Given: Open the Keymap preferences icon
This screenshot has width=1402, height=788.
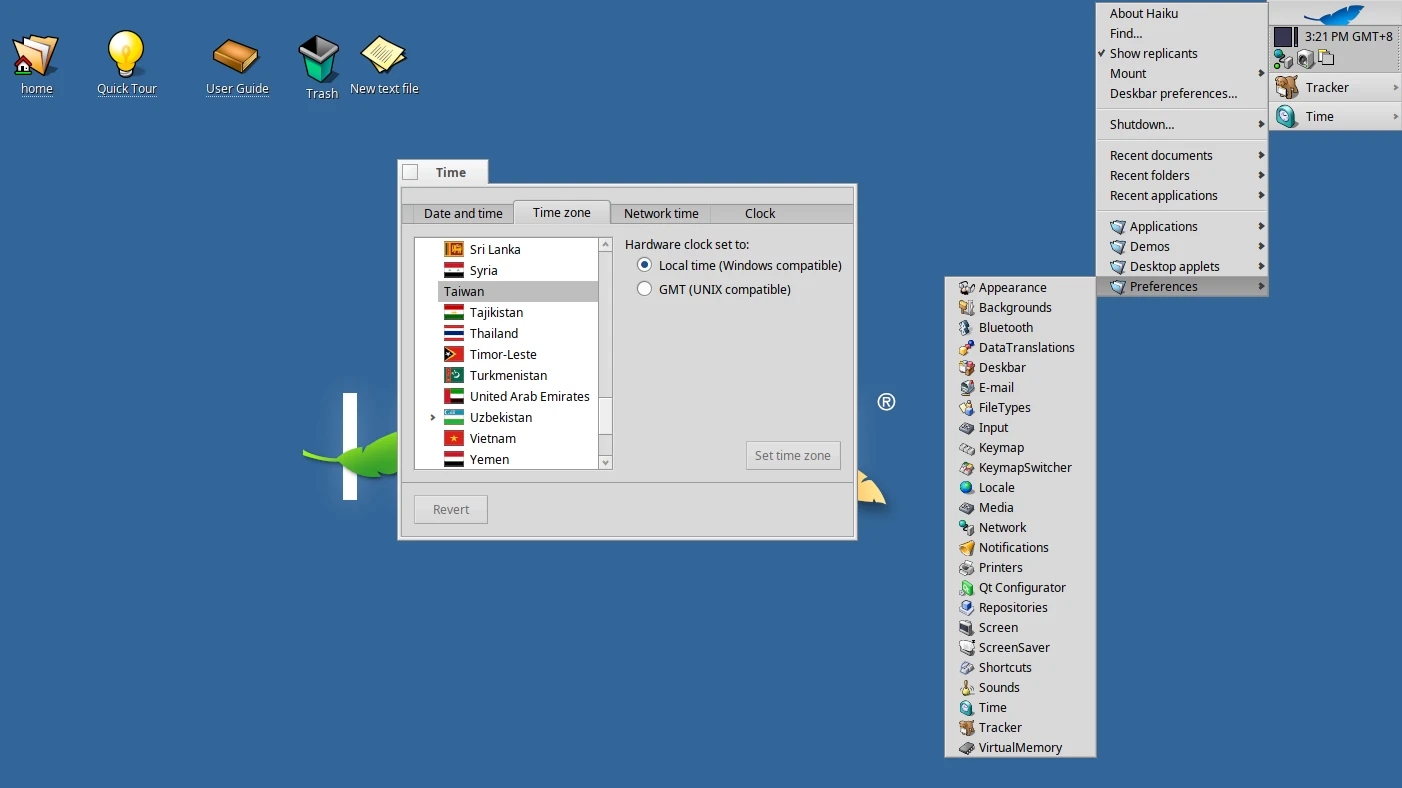Looking at the screenshot, I should point(999,447).
